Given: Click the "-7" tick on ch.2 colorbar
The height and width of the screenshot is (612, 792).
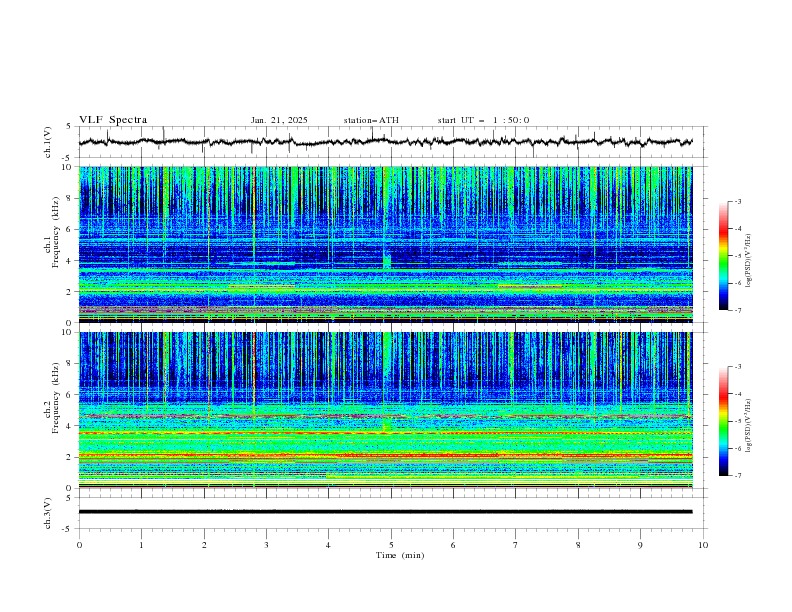Looking at the screenshot, I should click(737, 476).
